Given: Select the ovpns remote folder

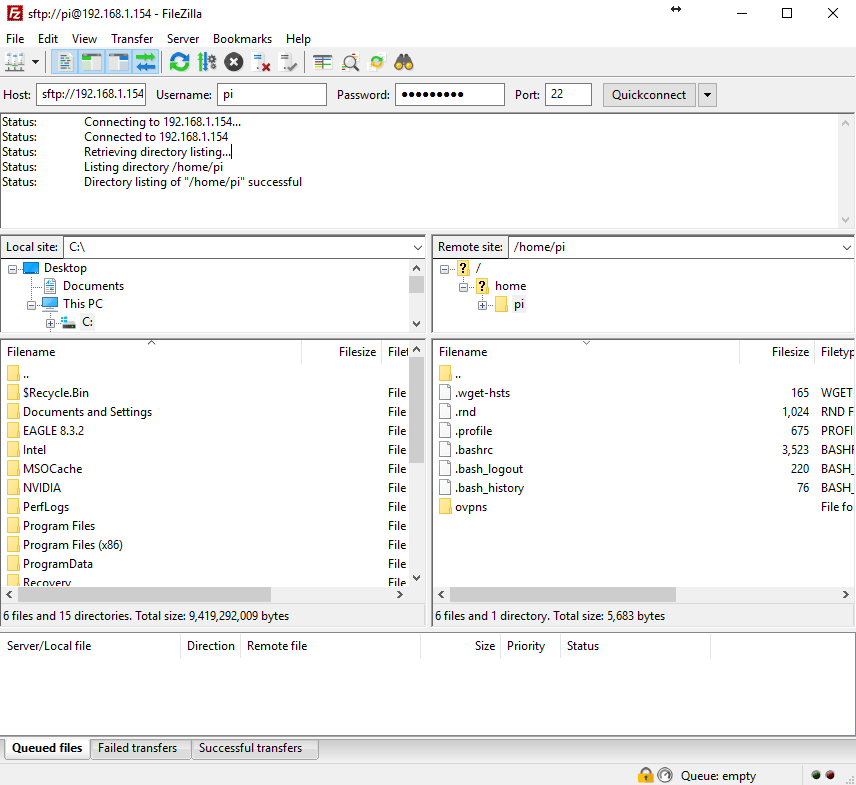Looking at the screenshot, I should point(471,507).
